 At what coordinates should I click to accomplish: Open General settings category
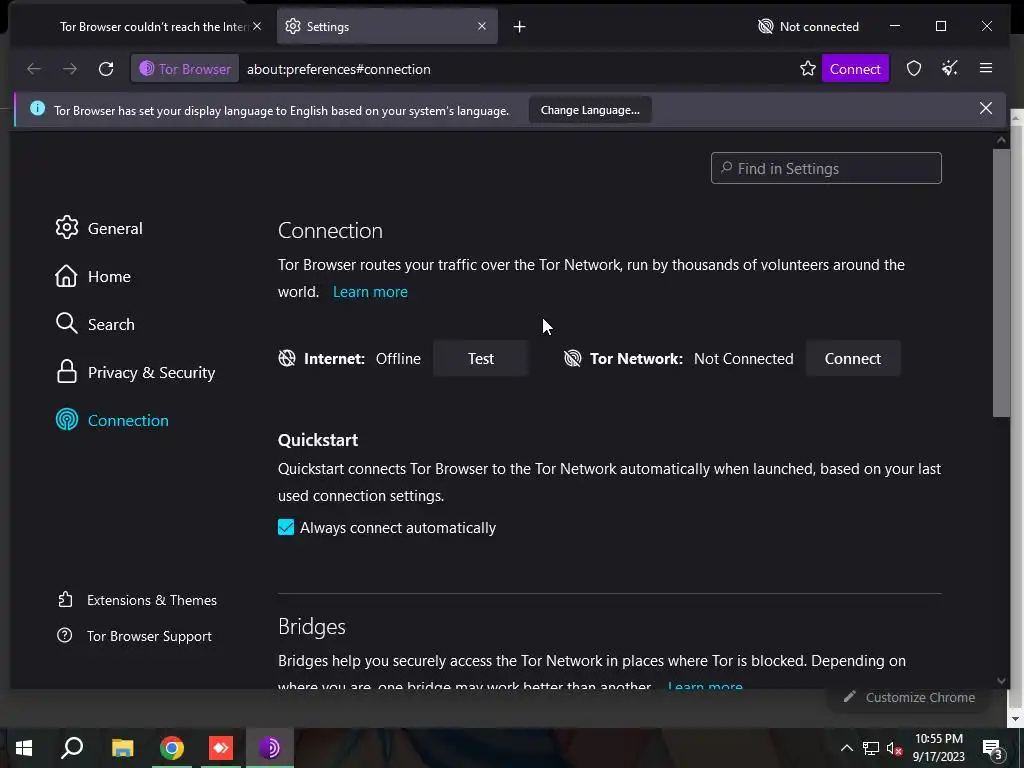99,228
